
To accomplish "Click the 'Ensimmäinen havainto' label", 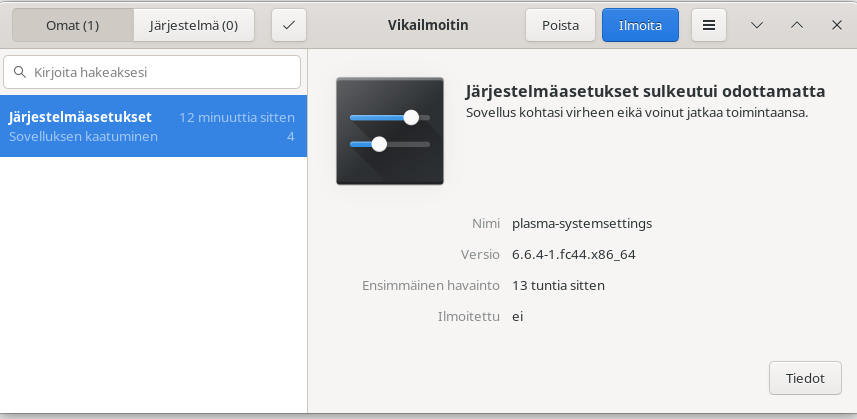I will click(431, 286).
